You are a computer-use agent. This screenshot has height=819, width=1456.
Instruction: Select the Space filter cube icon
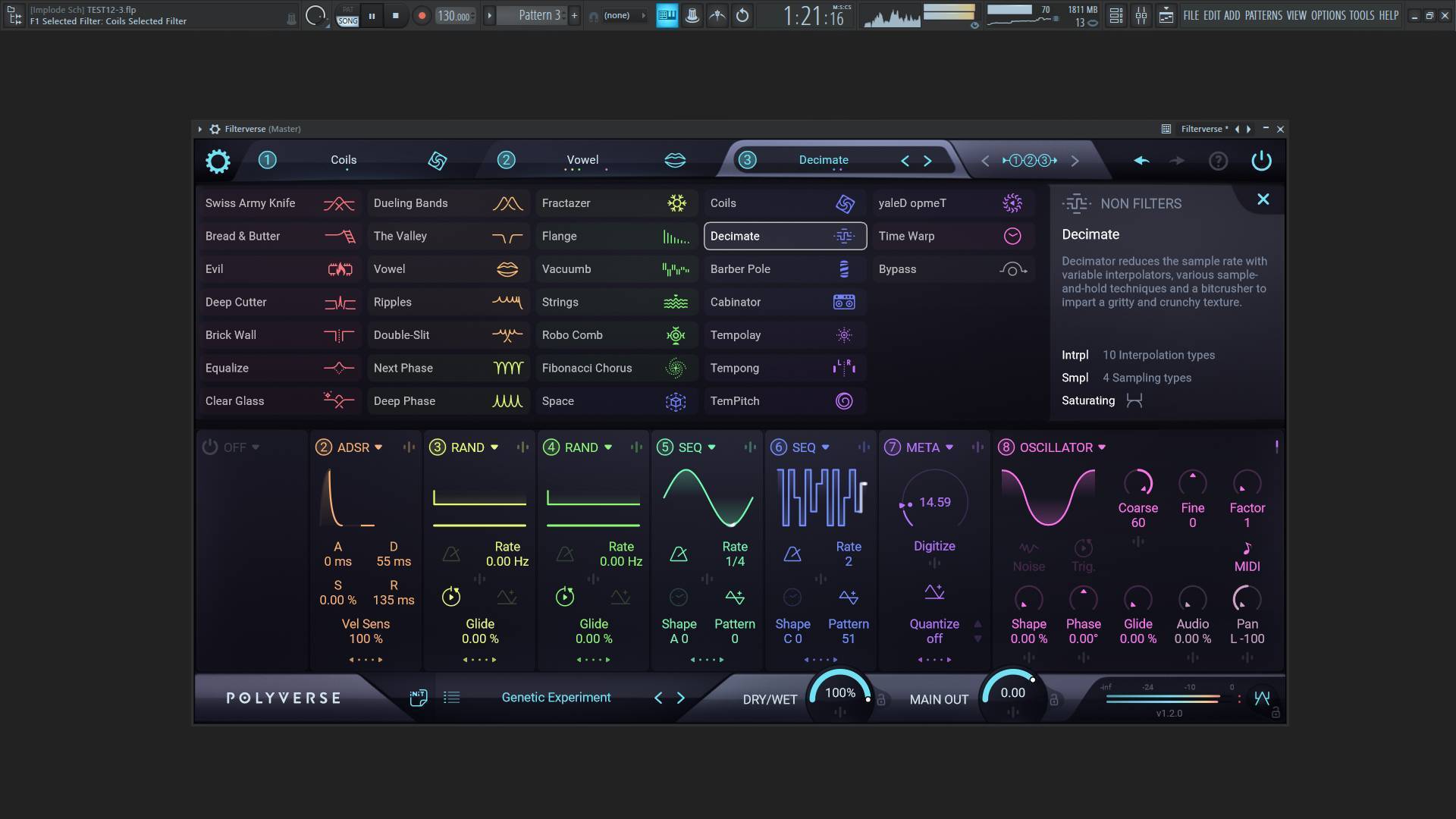pos(676,401)
